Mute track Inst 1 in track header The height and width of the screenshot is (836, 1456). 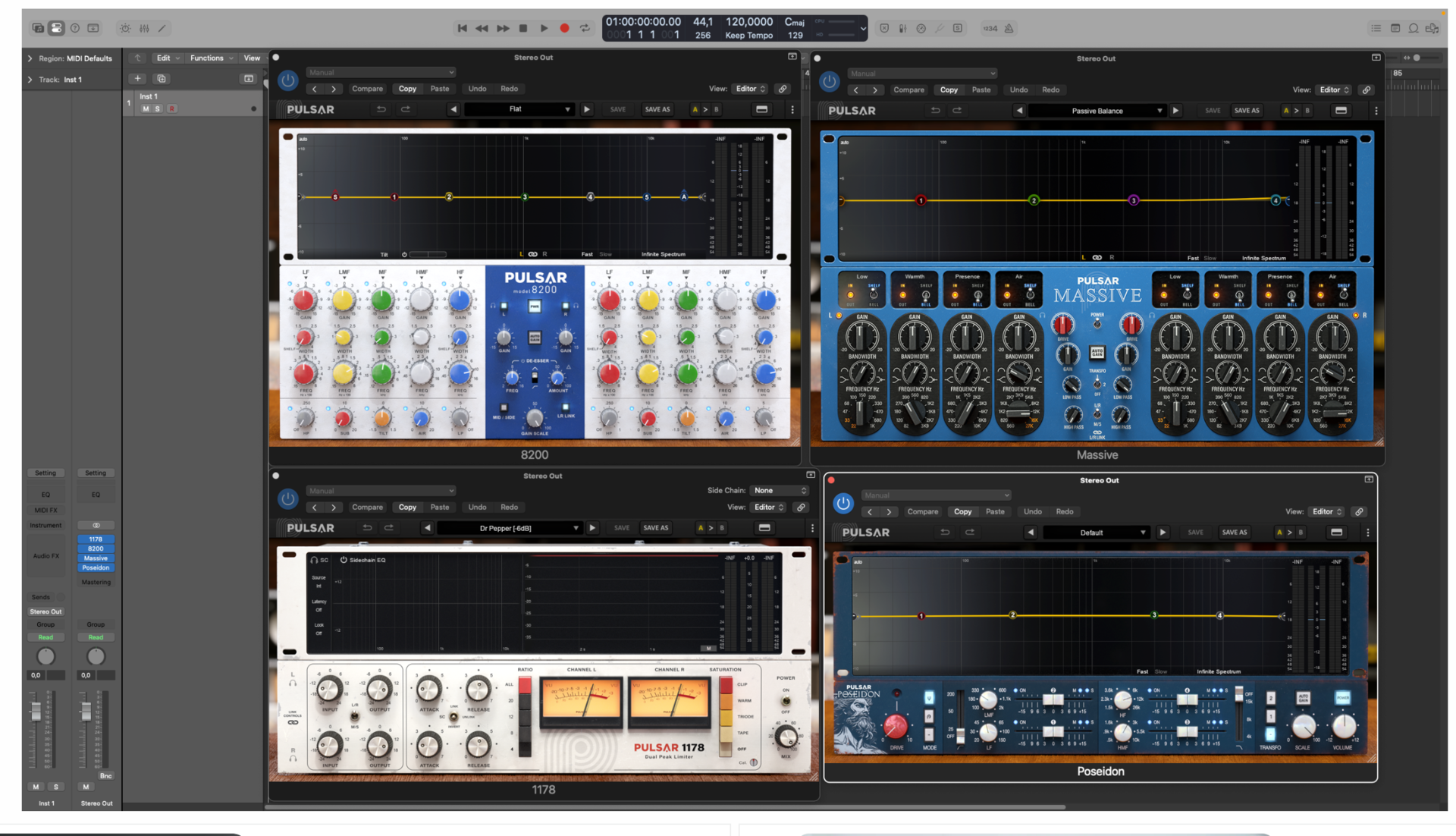[x=146, y=109]
